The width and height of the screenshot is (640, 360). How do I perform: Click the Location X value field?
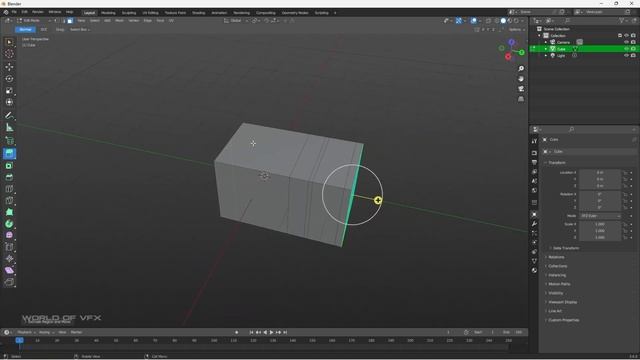600,172
